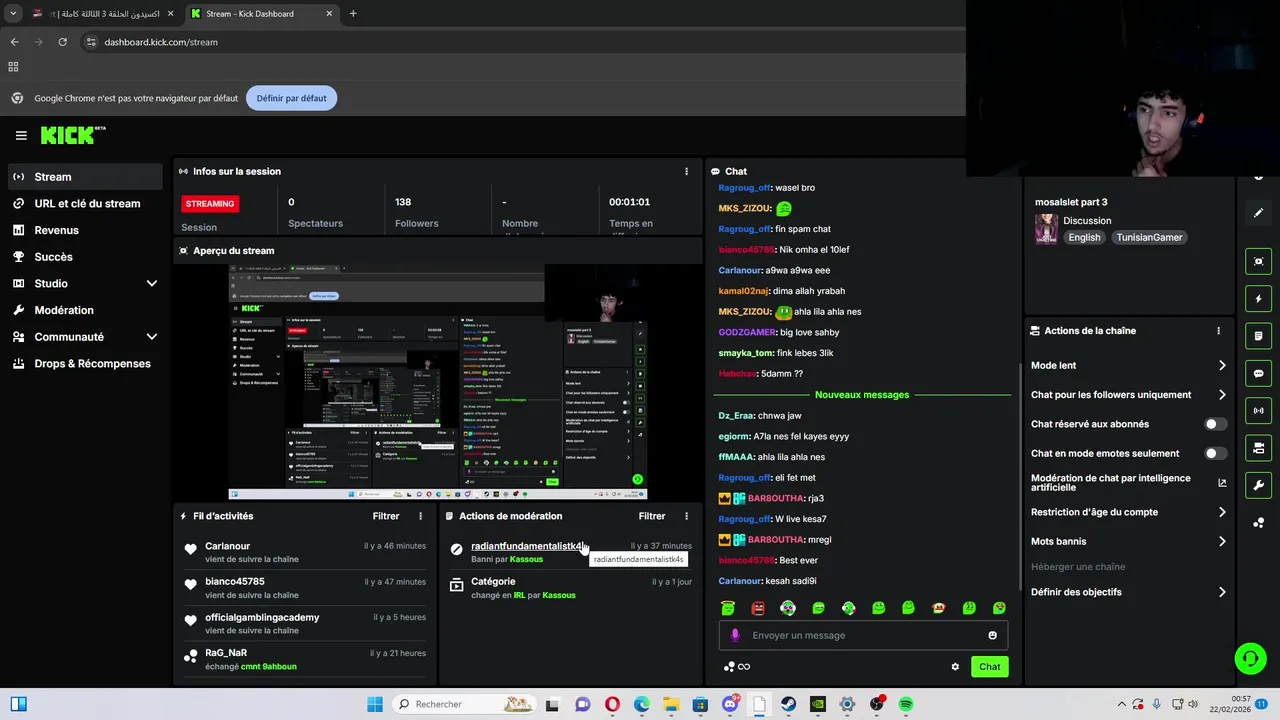Open the green headset support button
The width and height of the screenshot is (1280, 720).
[1250, 658]
